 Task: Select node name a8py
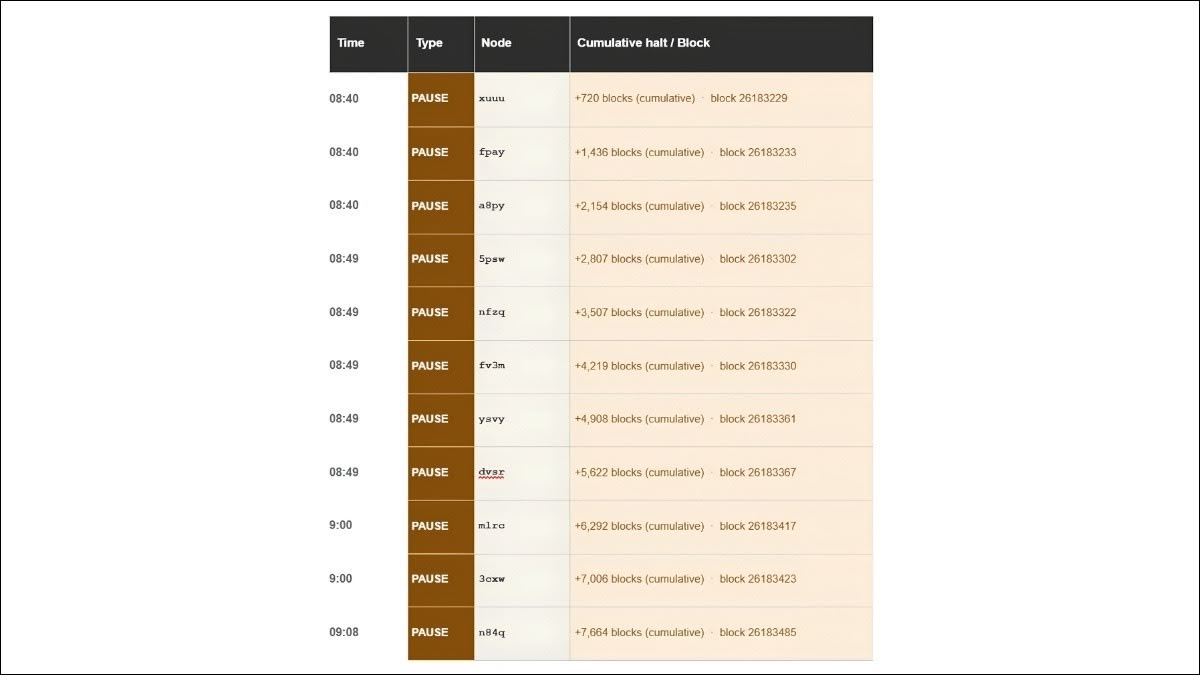coord(492,206)
